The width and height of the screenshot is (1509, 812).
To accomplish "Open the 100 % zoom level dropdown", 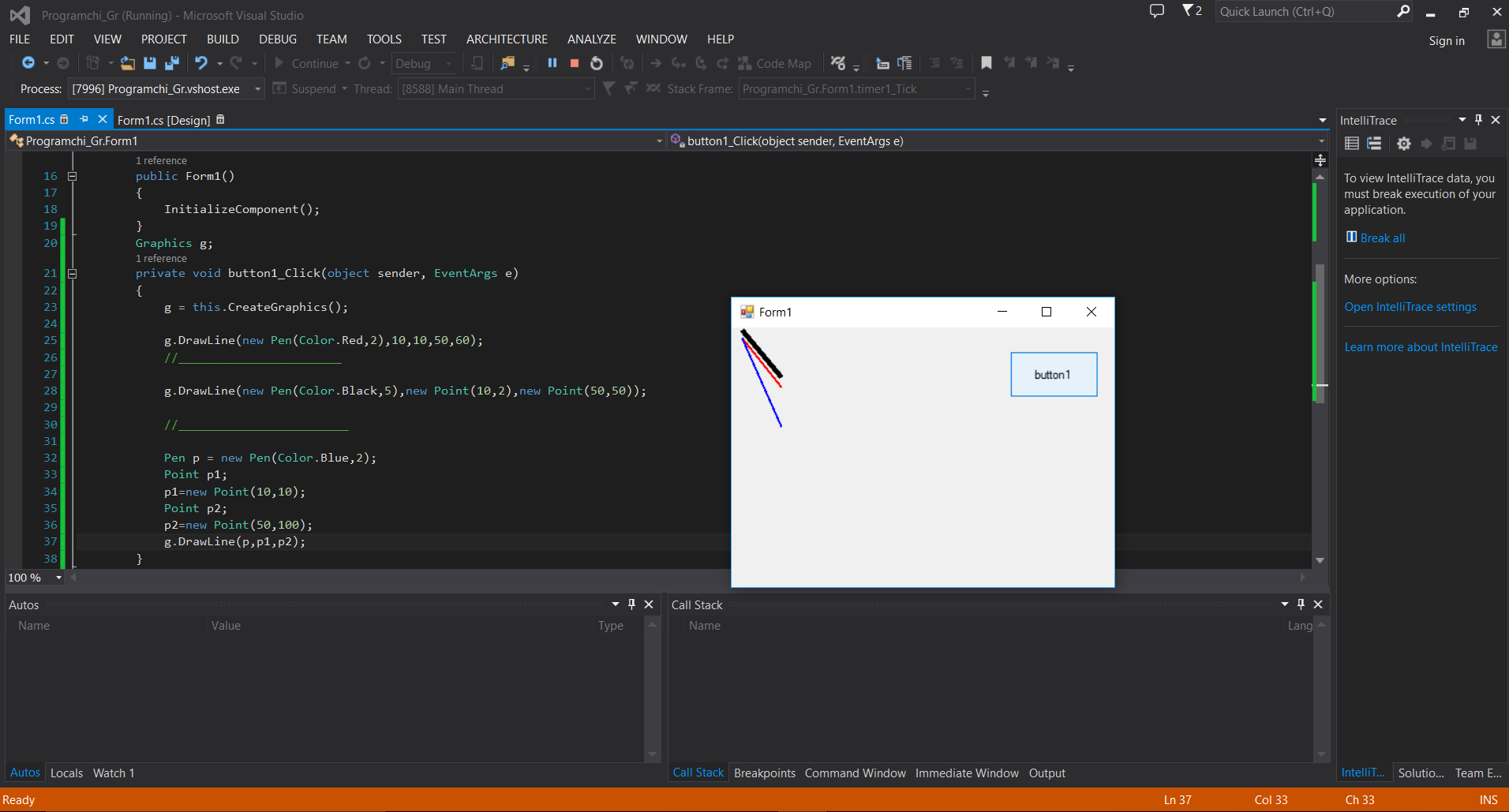I will click(x=58, y=578).
